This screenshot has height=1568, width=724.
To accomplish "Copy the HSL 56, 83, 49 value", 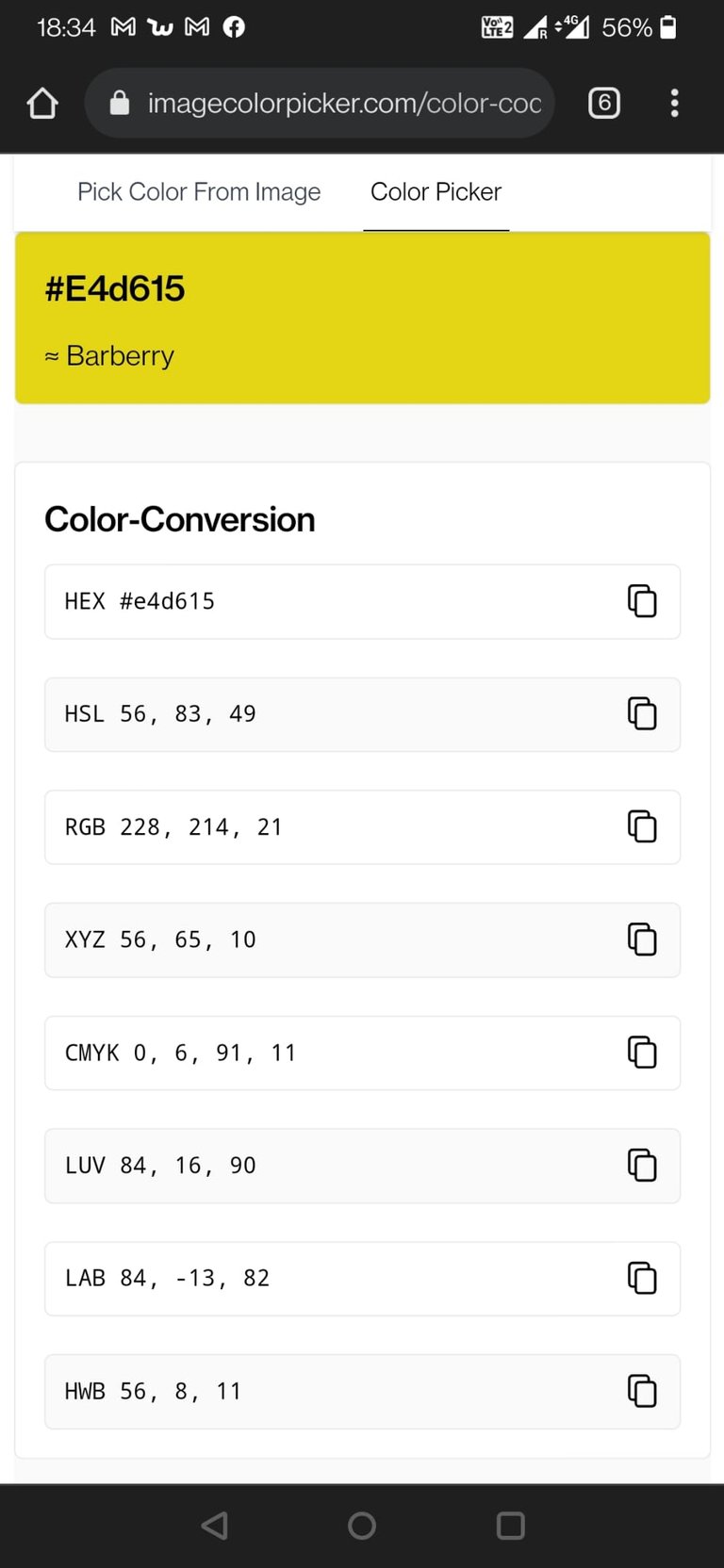I will (642, 714).
